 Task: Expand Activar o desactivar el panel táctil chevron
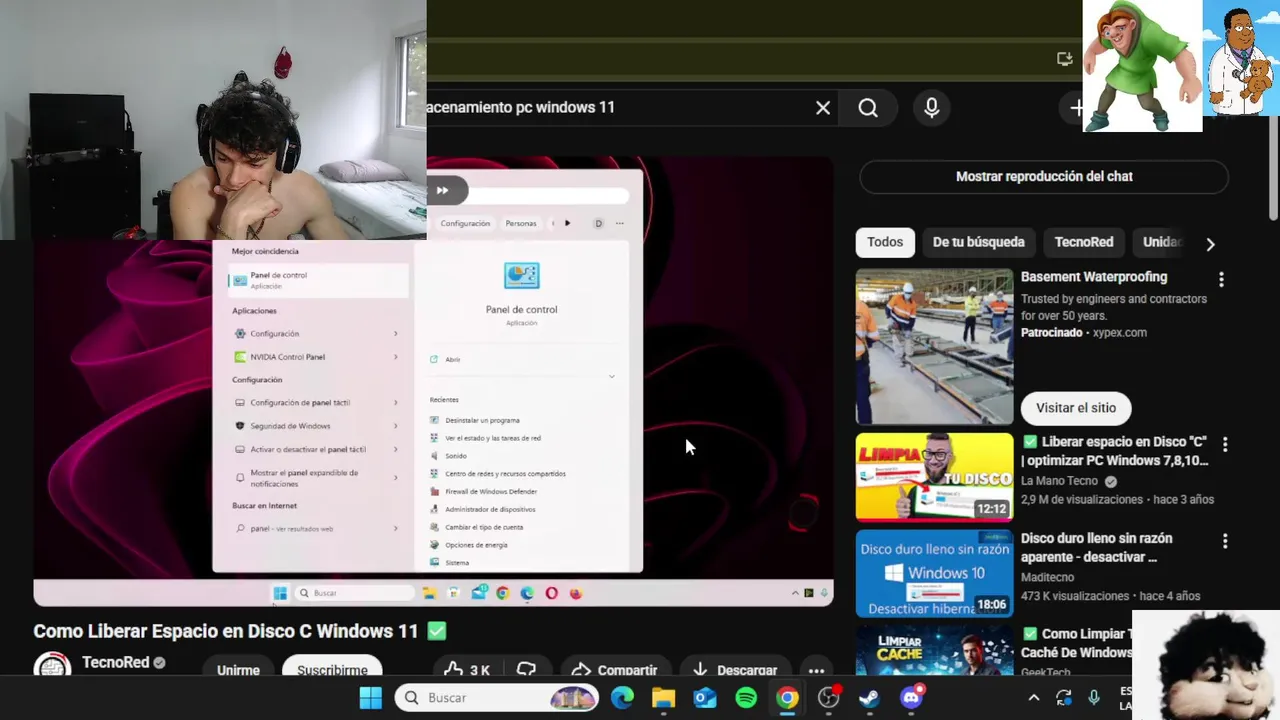[396, 450]
